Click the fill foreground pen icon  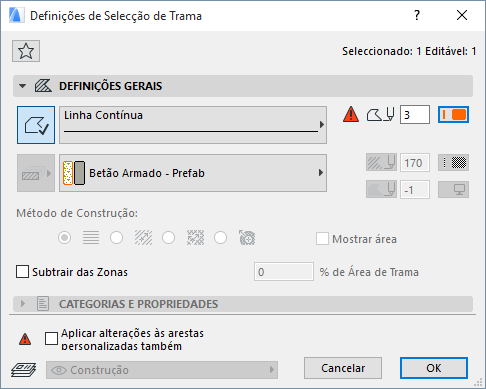tap(381, 163)
